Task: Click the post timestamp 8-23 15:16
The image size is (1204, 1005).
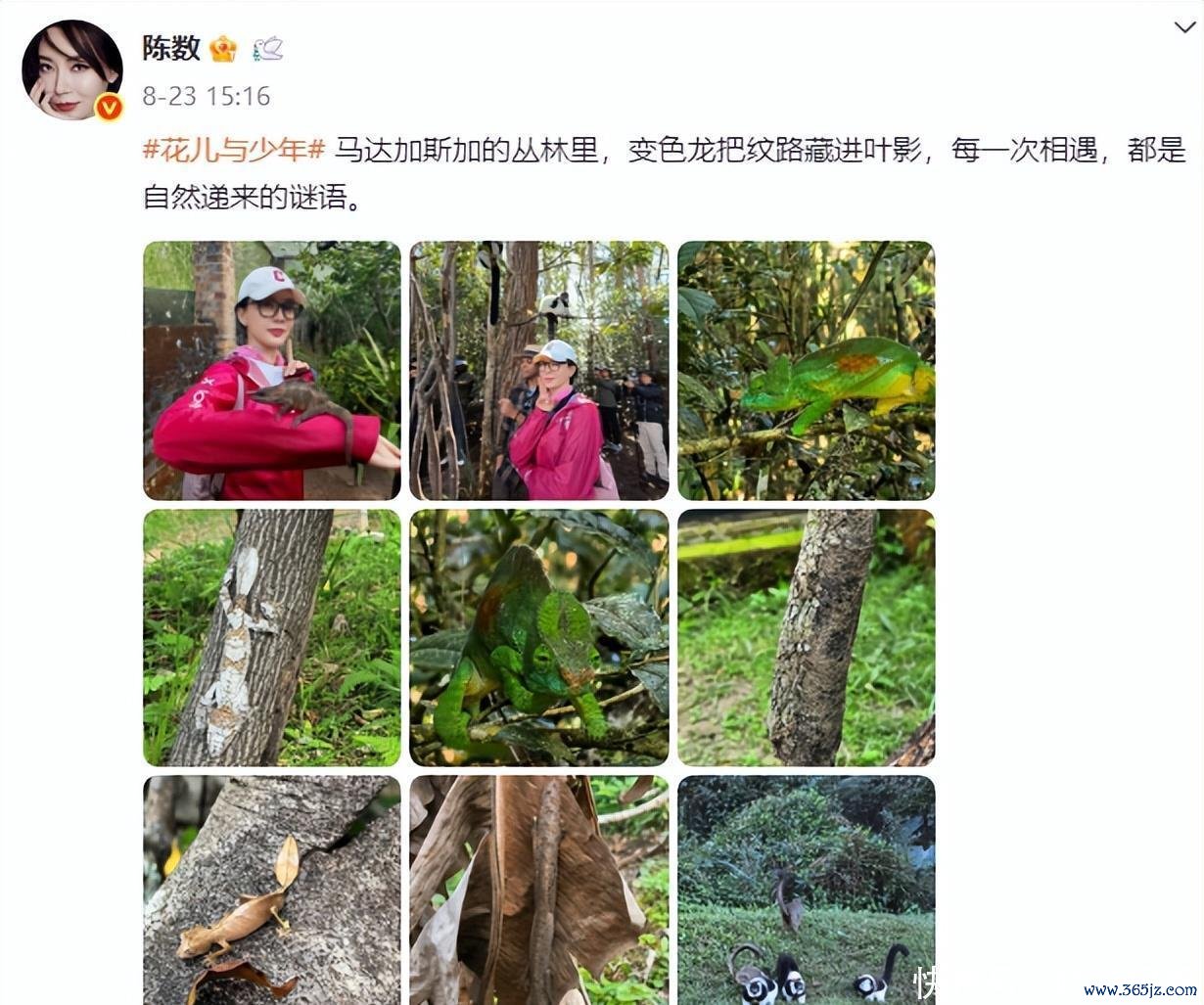Action: pos(207,96)
